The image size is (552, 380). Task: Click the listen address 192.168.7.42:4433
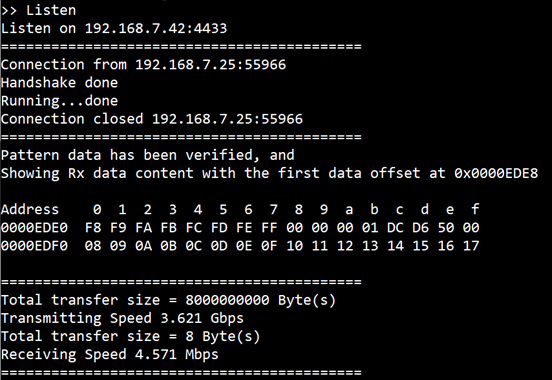click(x=156, y=28)
